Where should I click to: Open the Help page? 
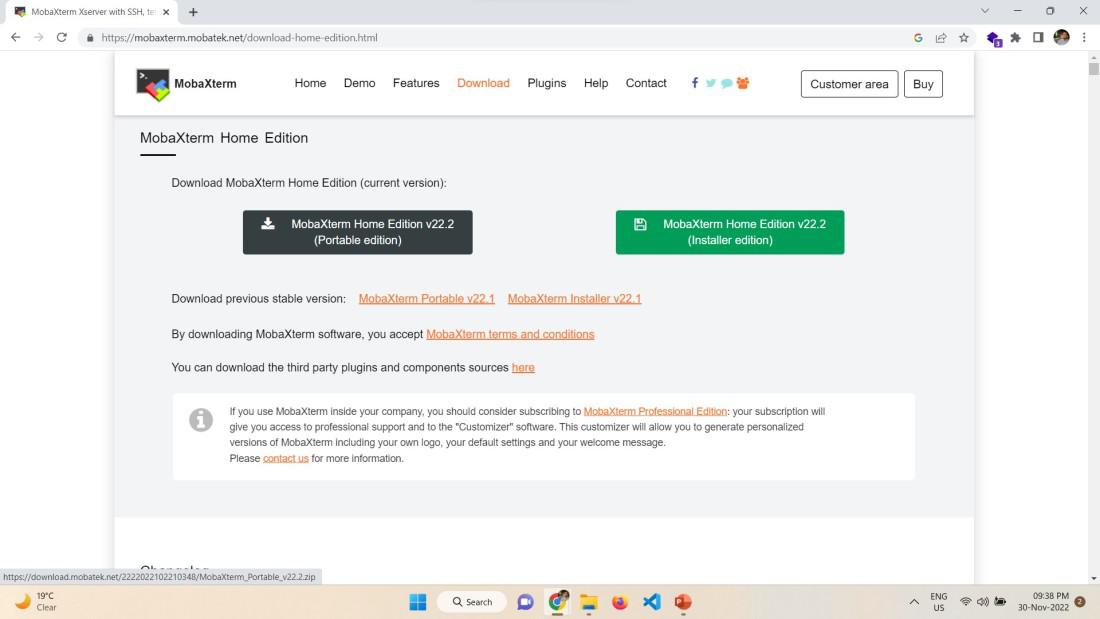[596, 83]
